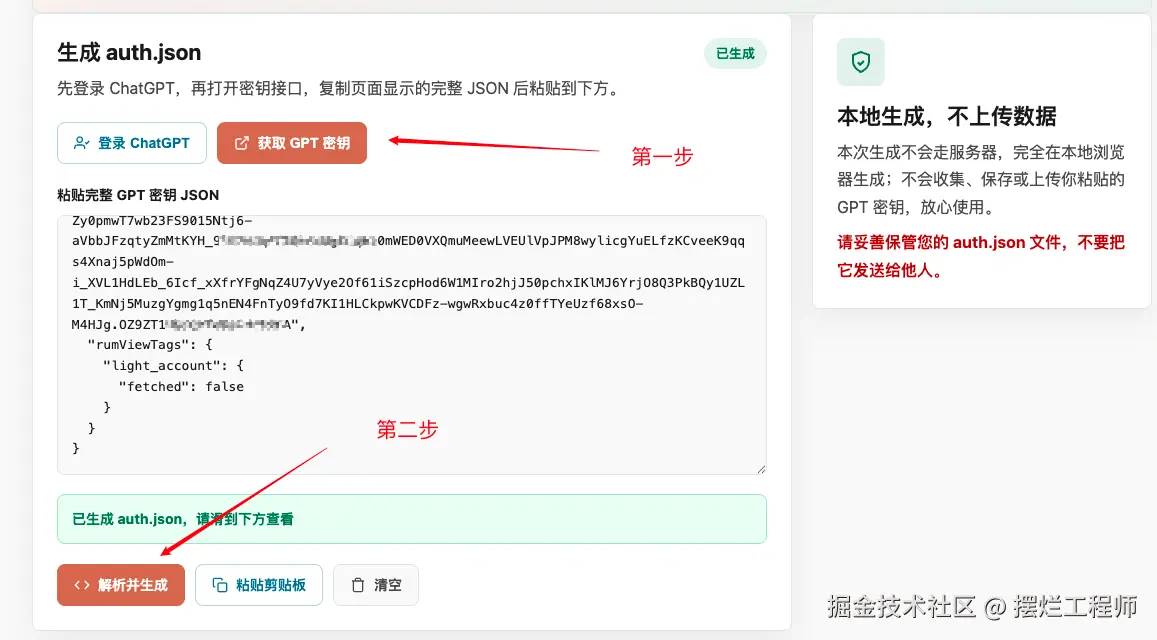Click the 本地生成，不上传数据 heading

[947, 116]
